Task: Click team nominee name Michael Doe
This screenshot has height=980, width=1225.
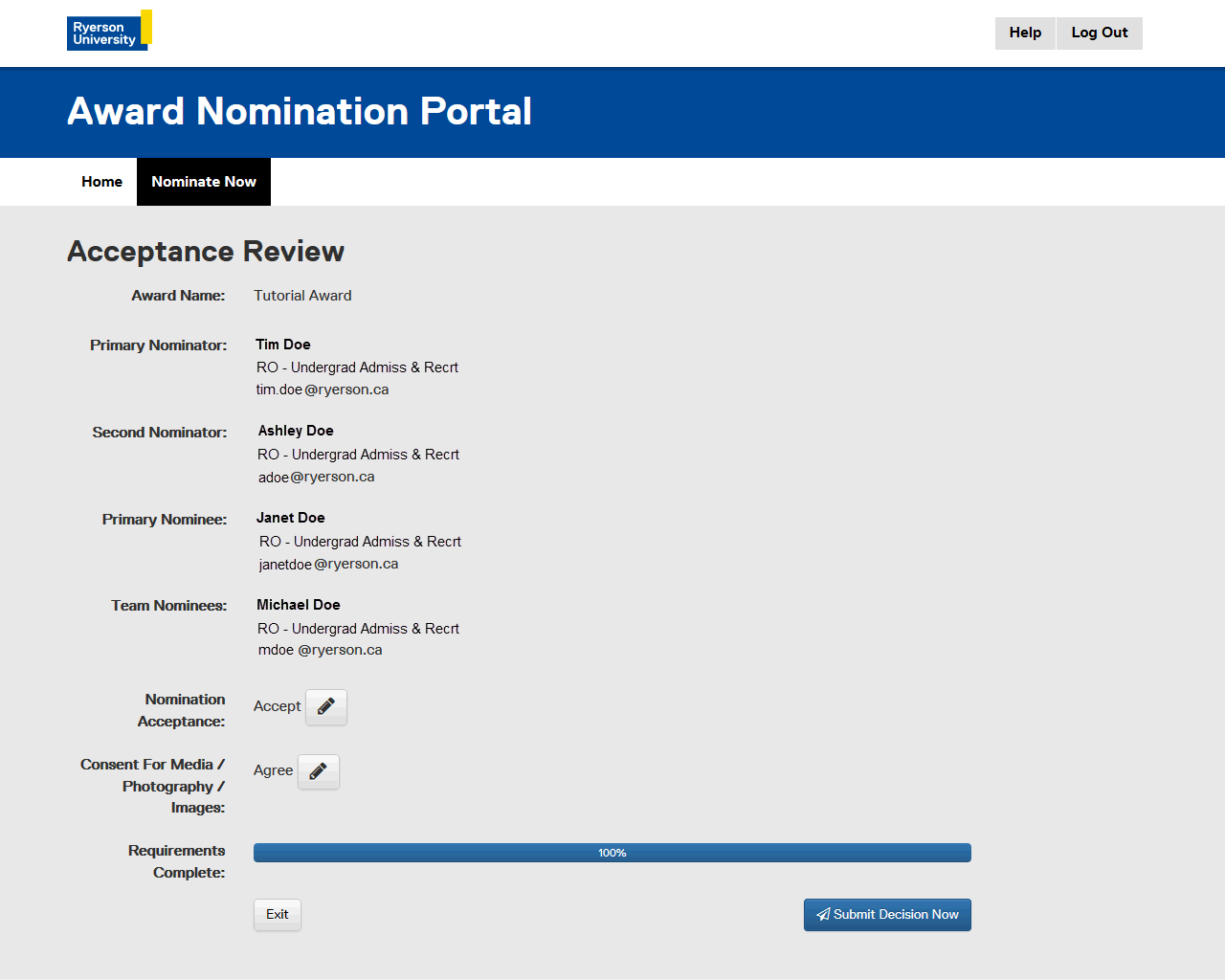Action: [298, 605]
